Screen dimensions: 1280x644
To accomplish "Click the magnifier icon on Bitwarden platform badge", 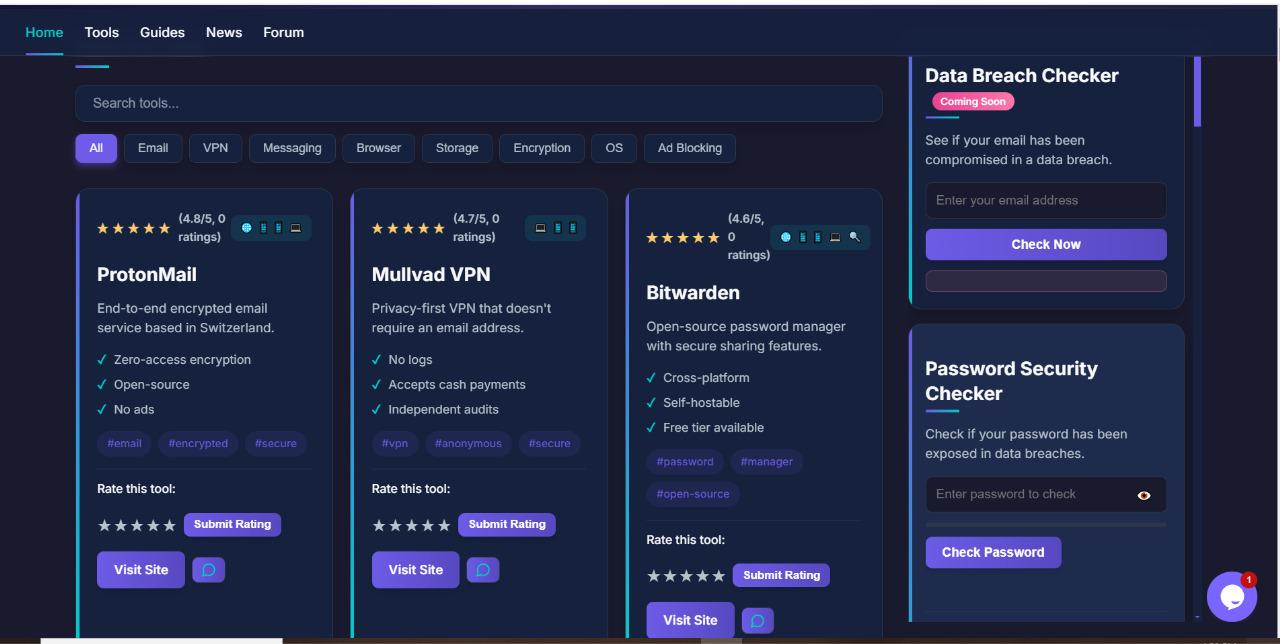I will [x=854, y=237].
